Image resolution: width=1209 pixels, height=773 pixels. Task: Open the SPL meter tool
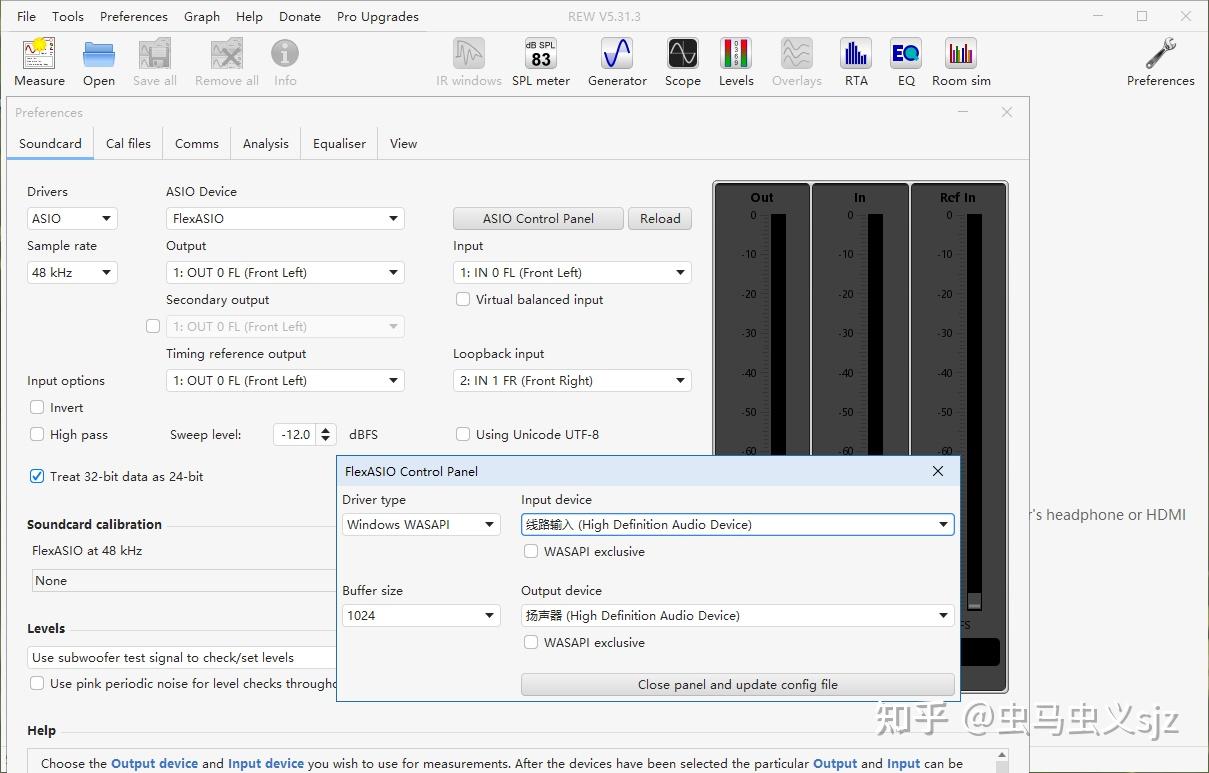[540, 62]
